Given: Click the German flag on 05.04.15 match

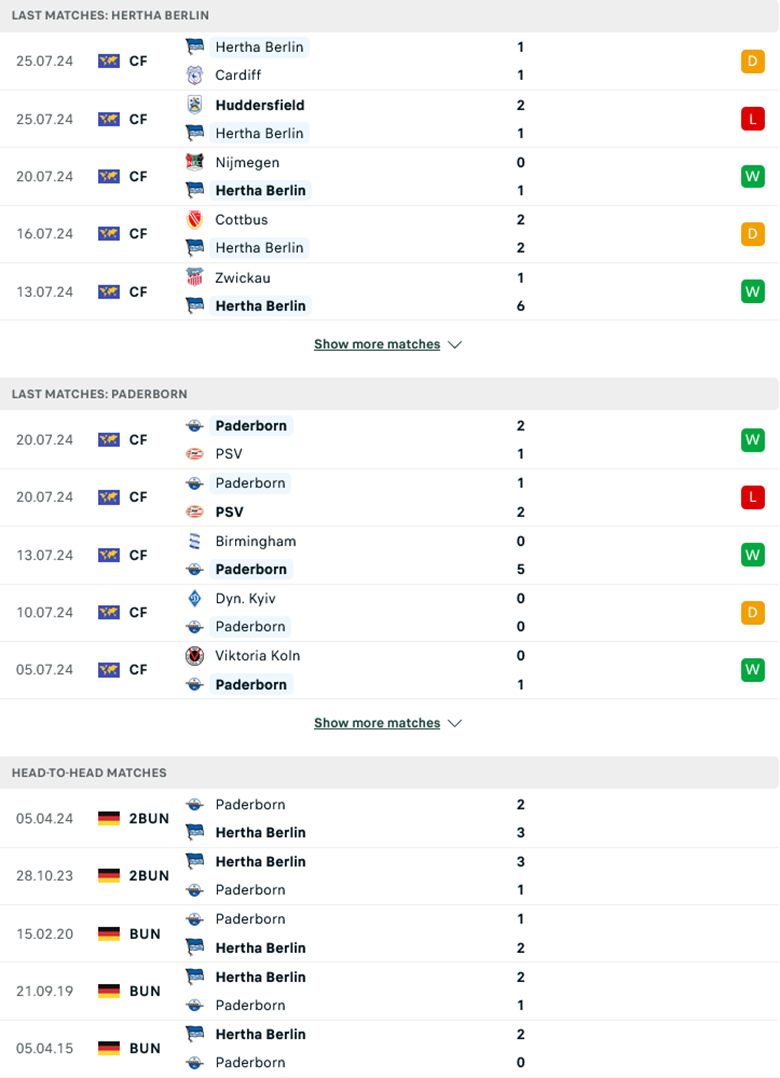Looking at the screenshot, I should (109, 1048).
